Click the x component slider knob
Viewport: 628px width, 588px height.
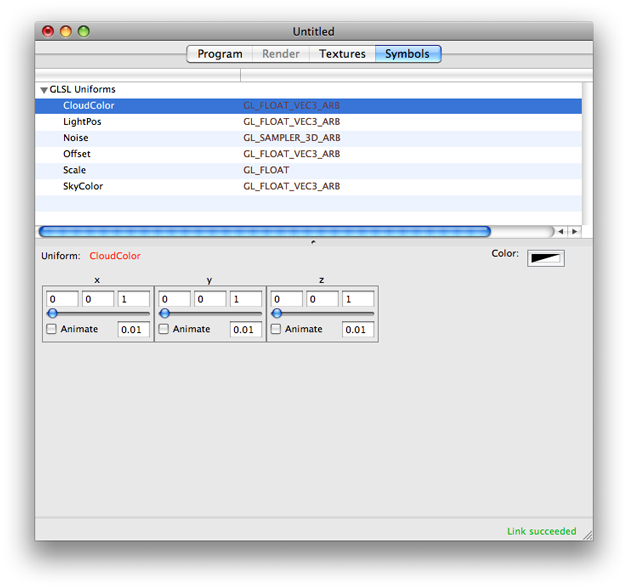coord(53,313)
